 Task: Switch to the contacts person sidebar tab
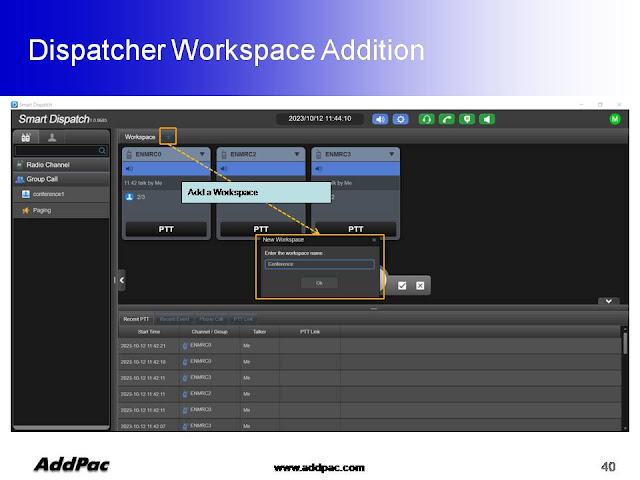pyautogui.click(x=52, y=137)
